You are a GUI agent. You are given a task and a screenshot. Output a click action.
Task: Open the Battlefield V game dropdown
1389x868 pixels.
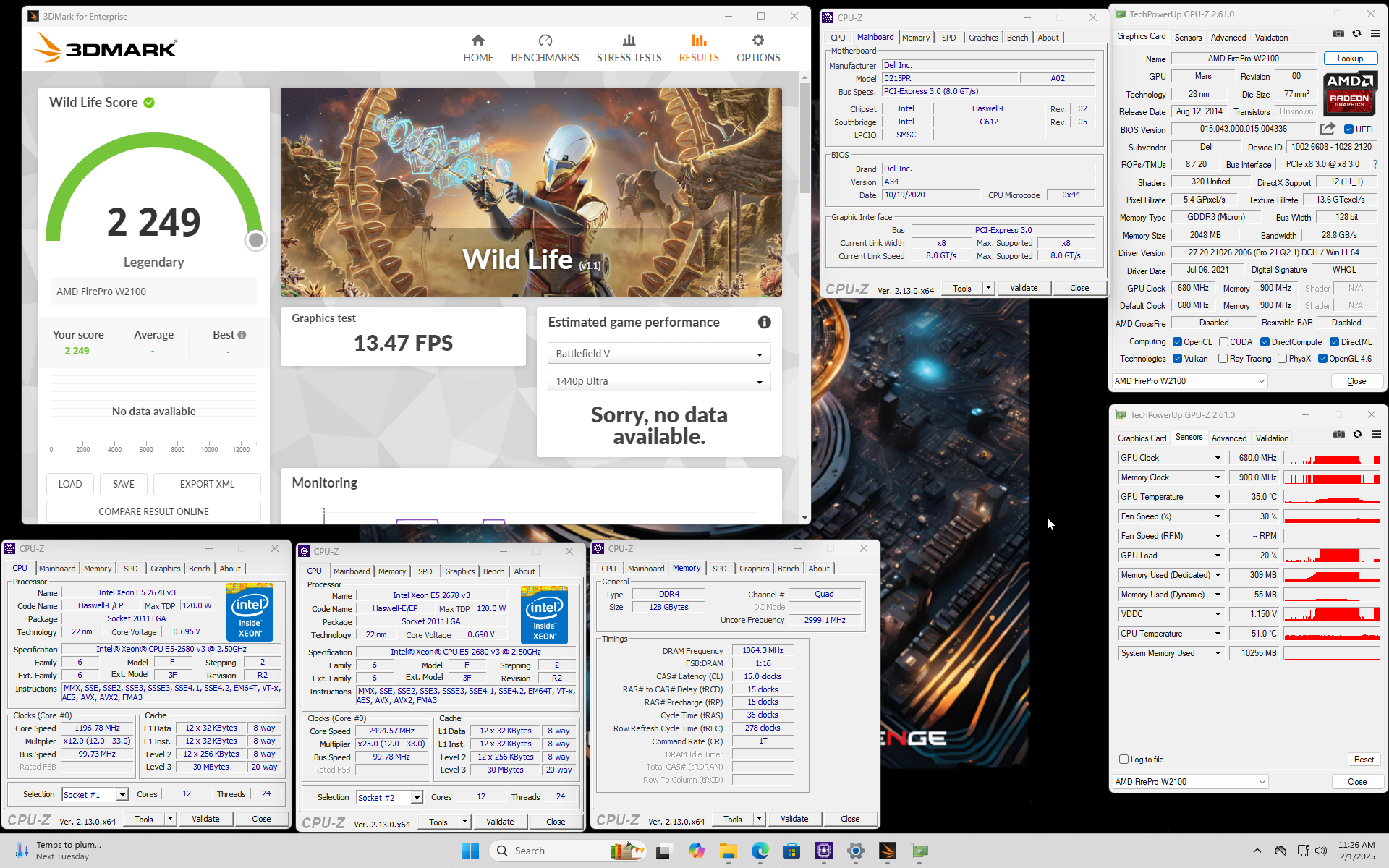tap(658, 354)
